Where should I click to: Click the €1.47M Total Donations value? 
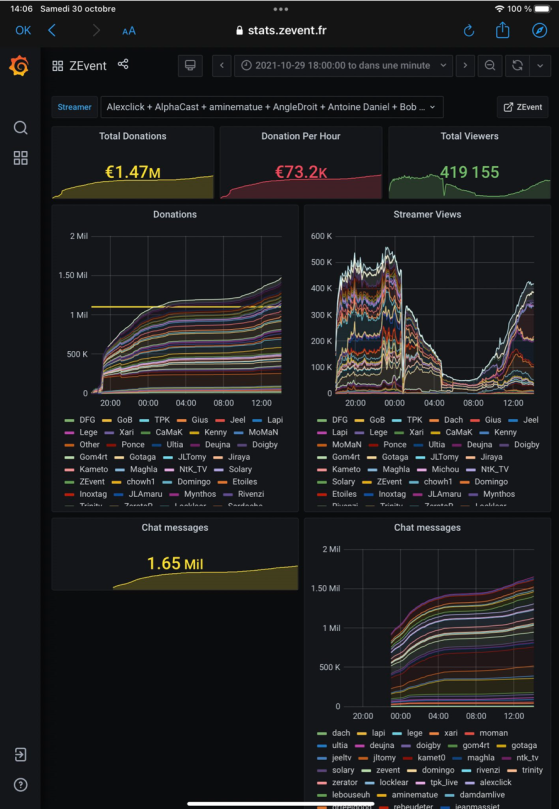coord(133,172)
